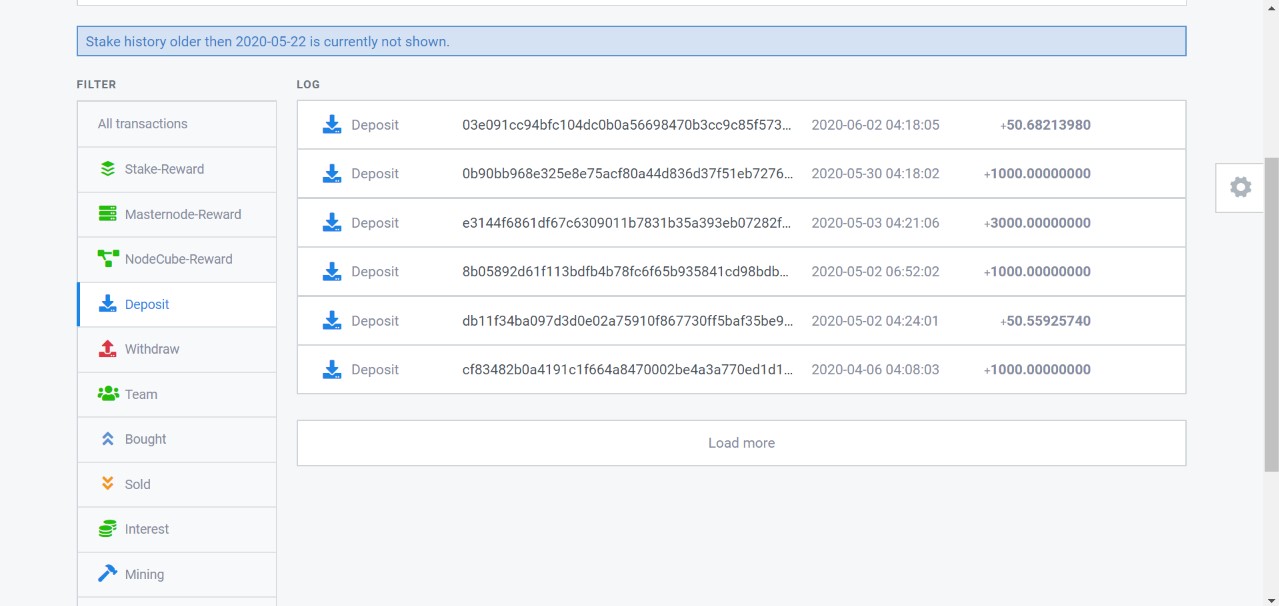Open settings with the gear icon

click(1240, 187)
